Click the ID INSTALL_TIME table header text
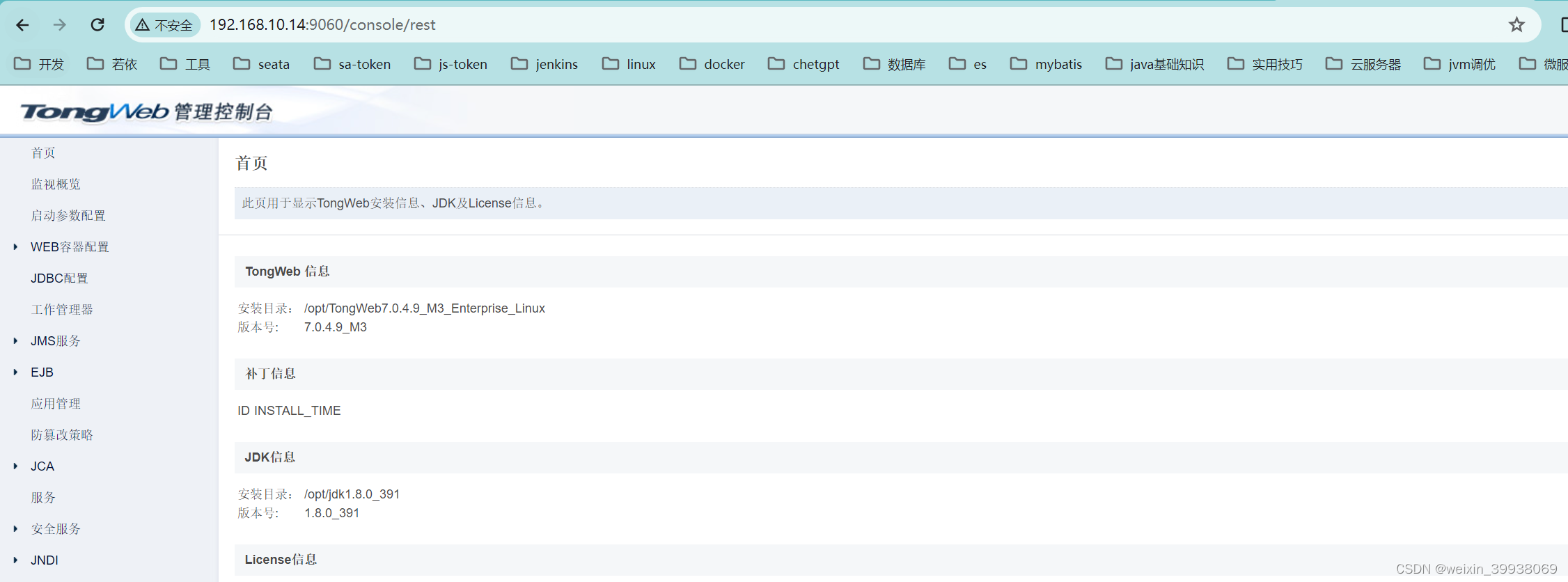The height and width of the screenshot is (582, 1568). [x=289, y=411]
